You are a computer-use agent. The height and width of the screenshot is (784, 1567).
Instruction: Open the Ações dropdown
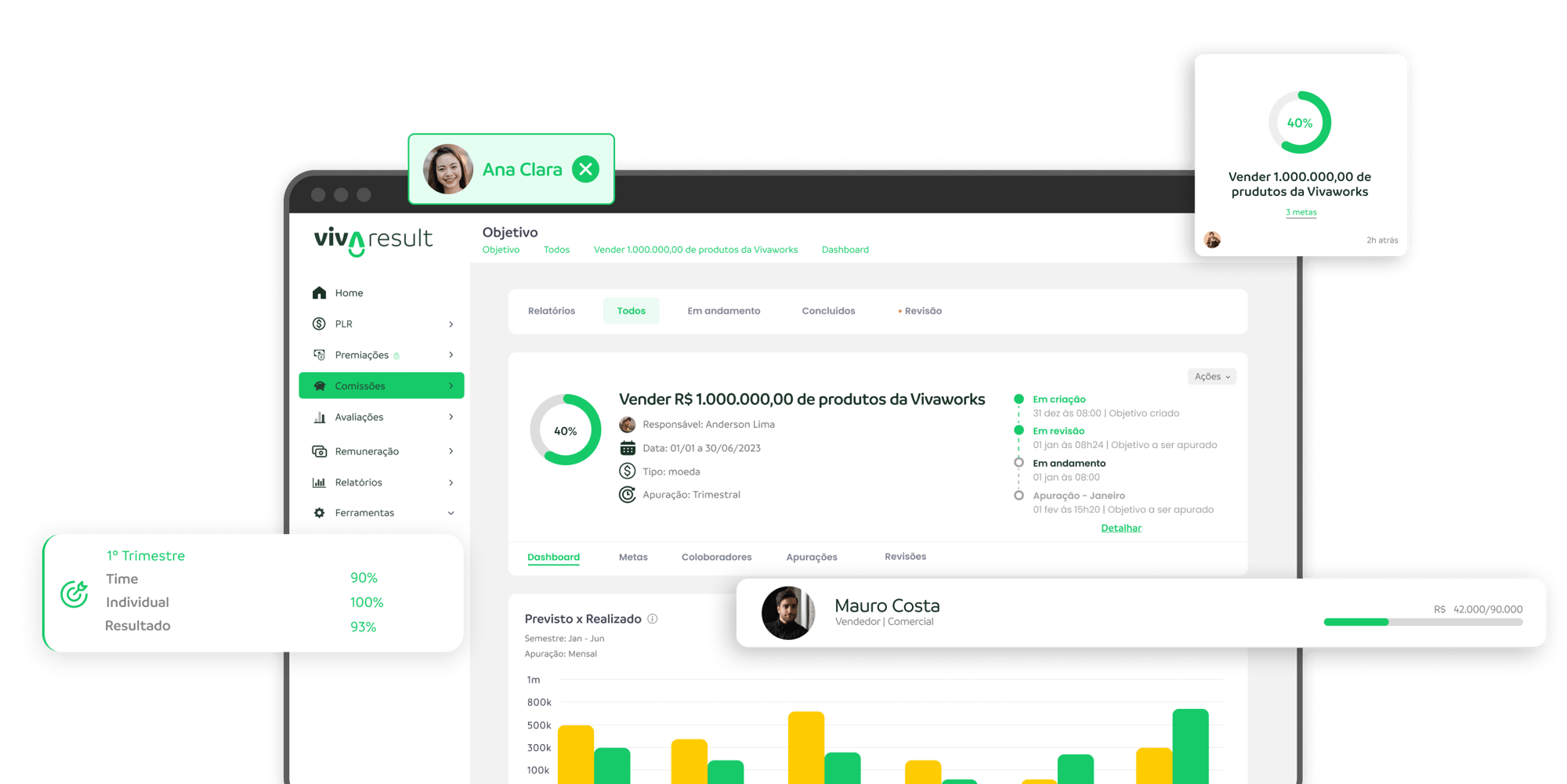click(x=1211, y=377)
